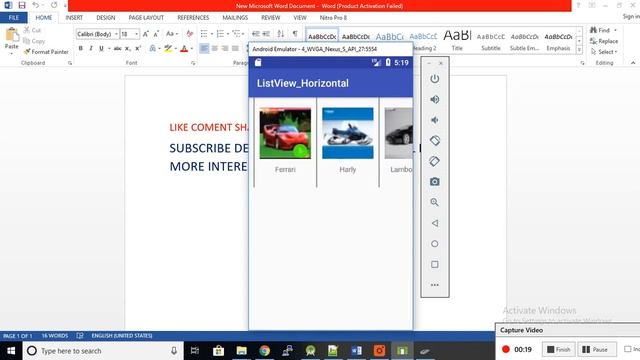Click Grow Font icon
Screen dimensions: 640x360
[146, 34]
